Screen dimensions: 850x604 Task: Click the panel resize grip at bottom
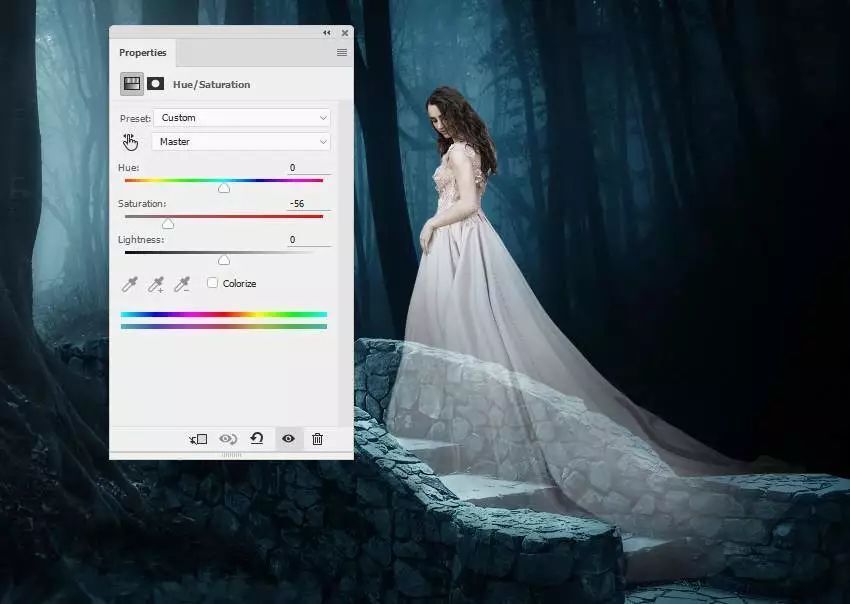coord(231,455)
